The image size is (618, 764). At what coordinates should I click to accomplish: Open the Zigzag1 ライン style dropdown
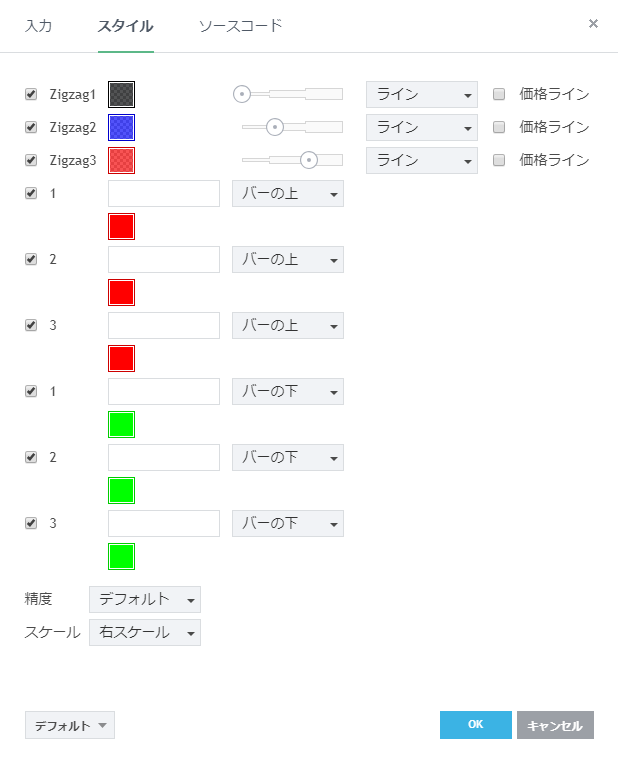coord(421,95)
